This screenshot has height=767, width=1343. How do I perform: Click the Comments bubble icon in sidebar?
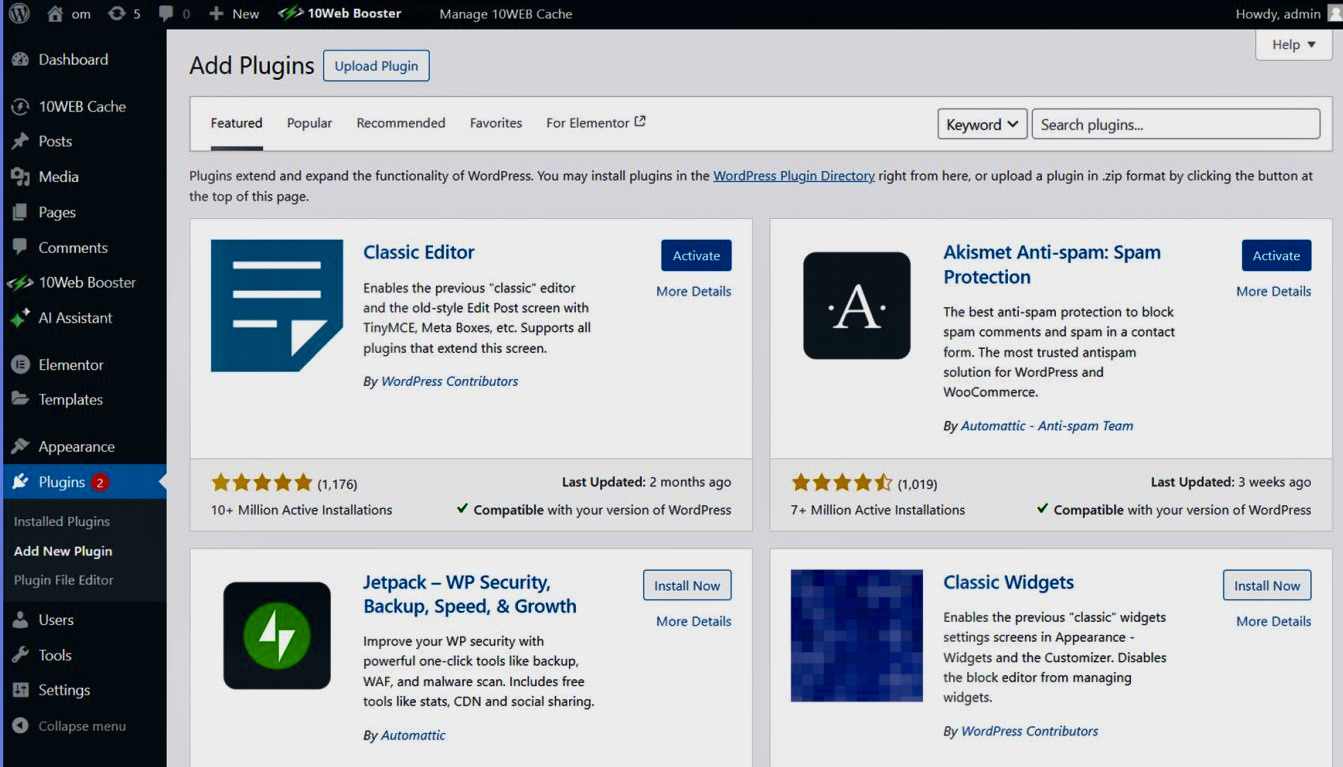tap(20, 247)
